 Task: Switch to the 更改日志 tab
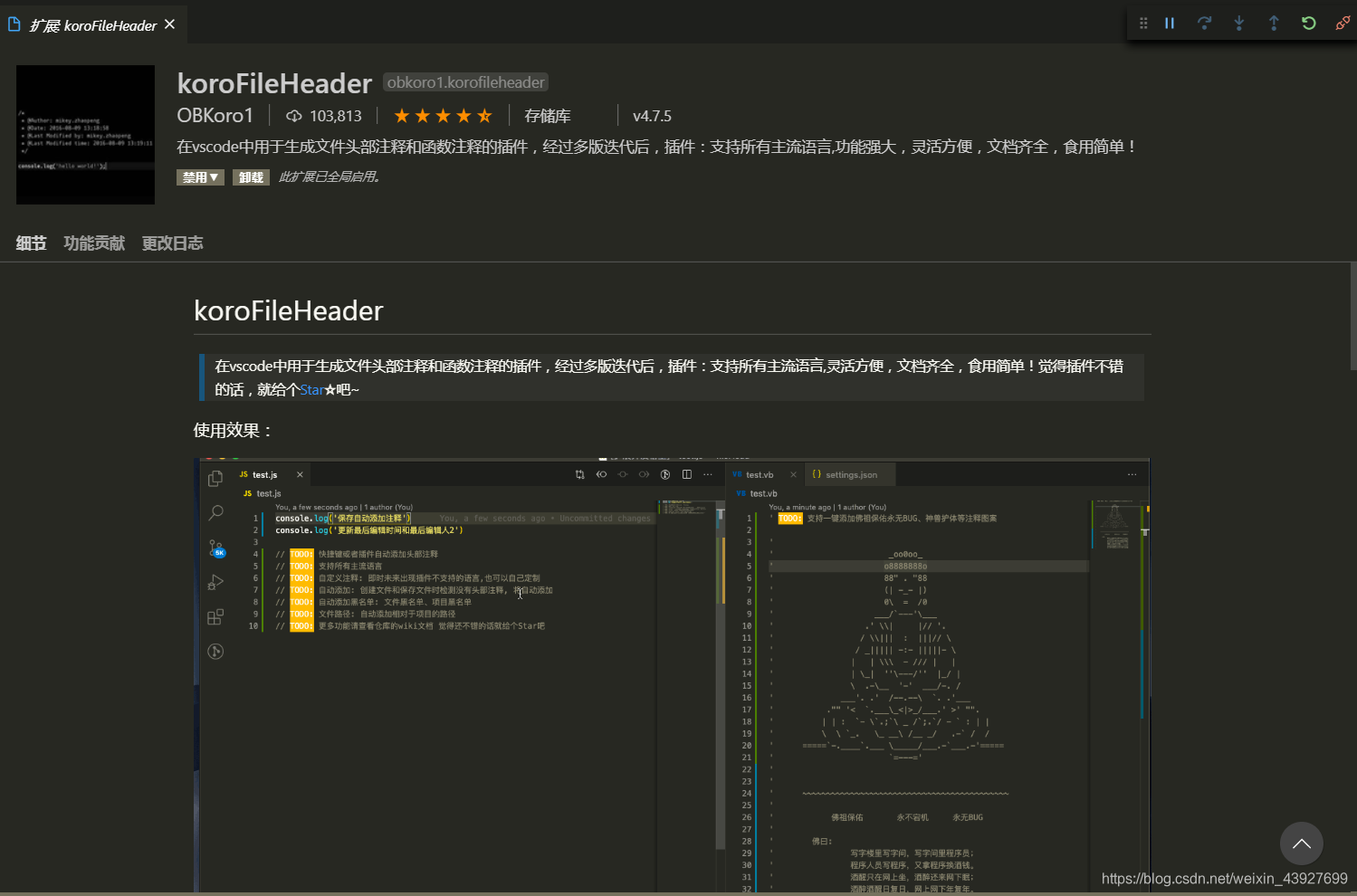(172, 243)
